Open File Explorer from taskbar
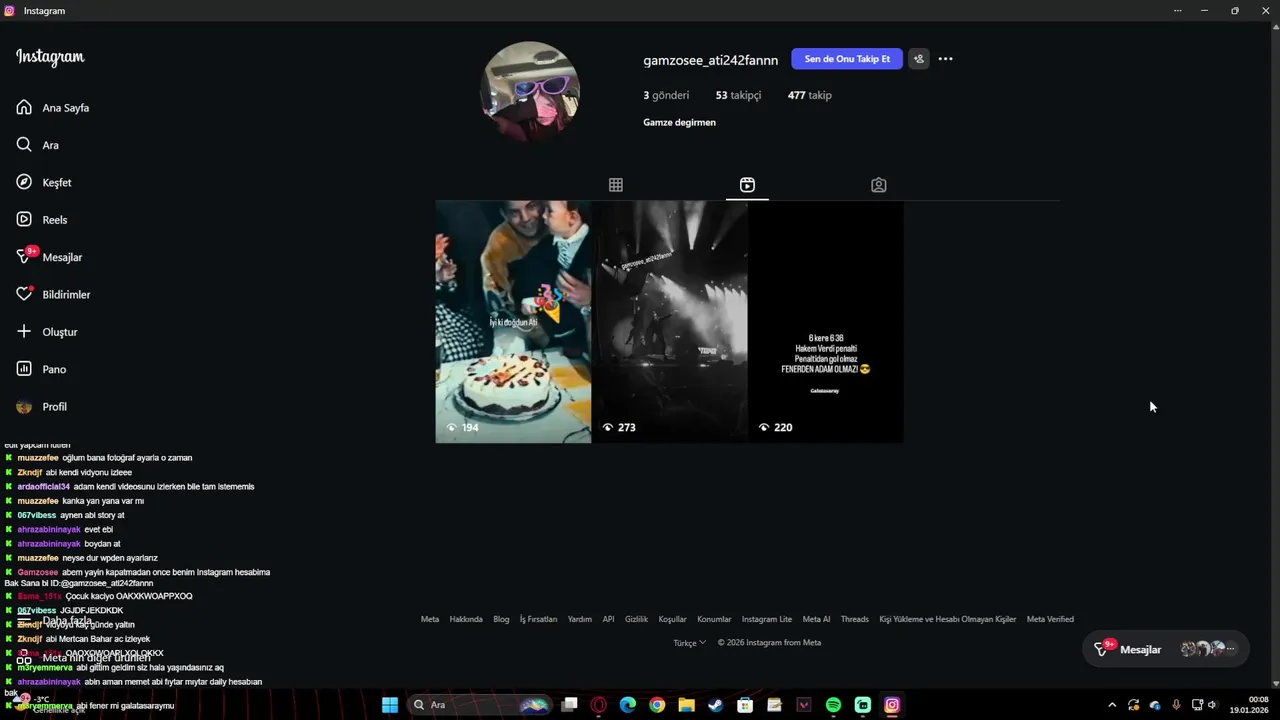 (686, 705)
